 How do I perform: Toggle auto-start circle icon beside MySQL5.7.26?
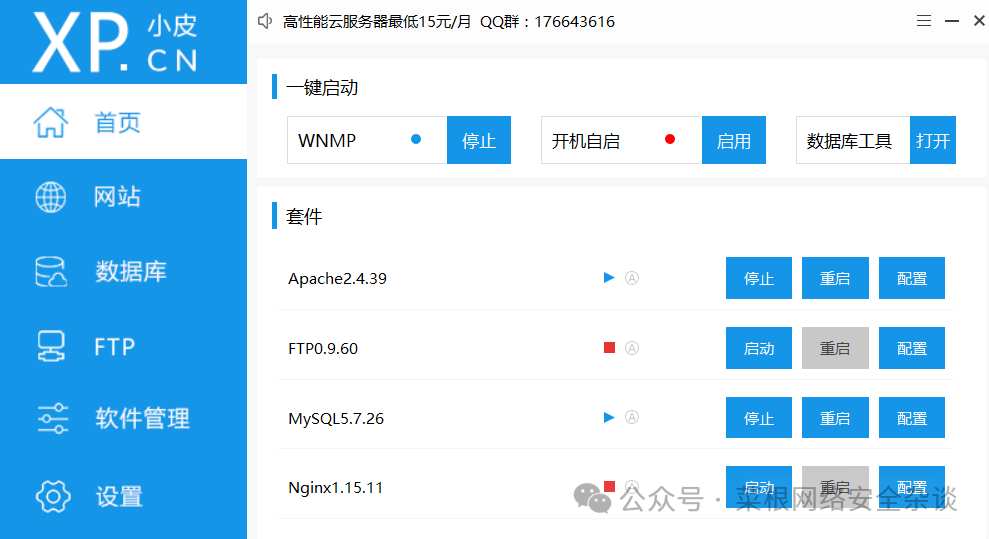click(631, 417)
